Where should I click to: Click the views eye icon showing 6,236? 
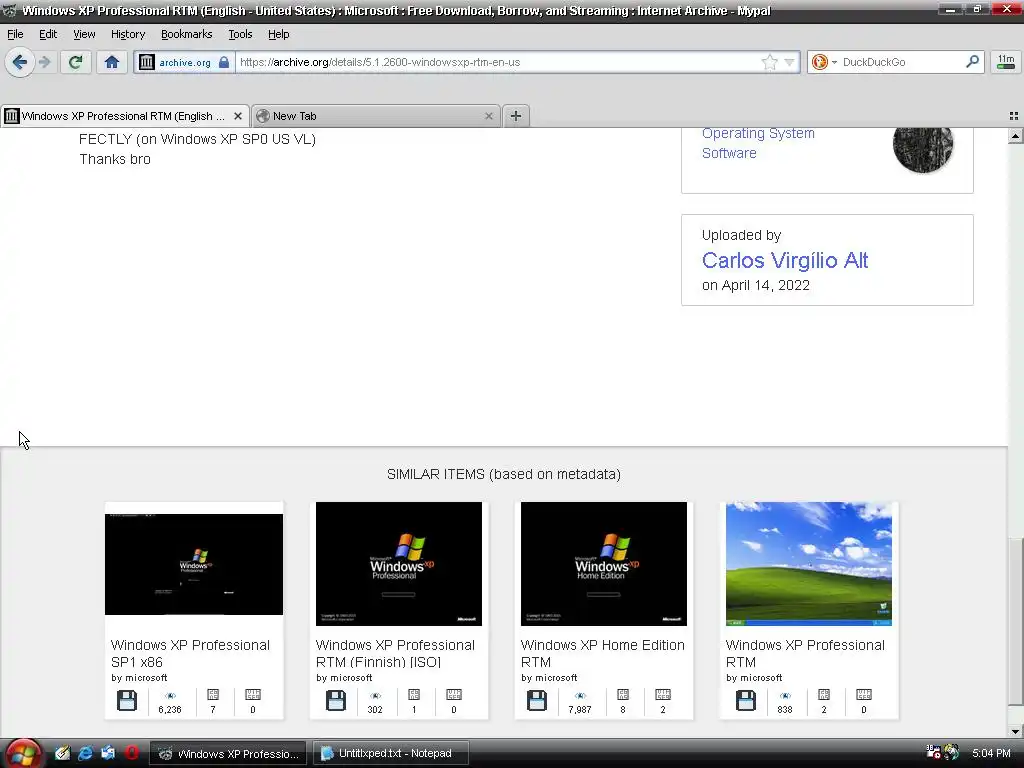(170, 696)
